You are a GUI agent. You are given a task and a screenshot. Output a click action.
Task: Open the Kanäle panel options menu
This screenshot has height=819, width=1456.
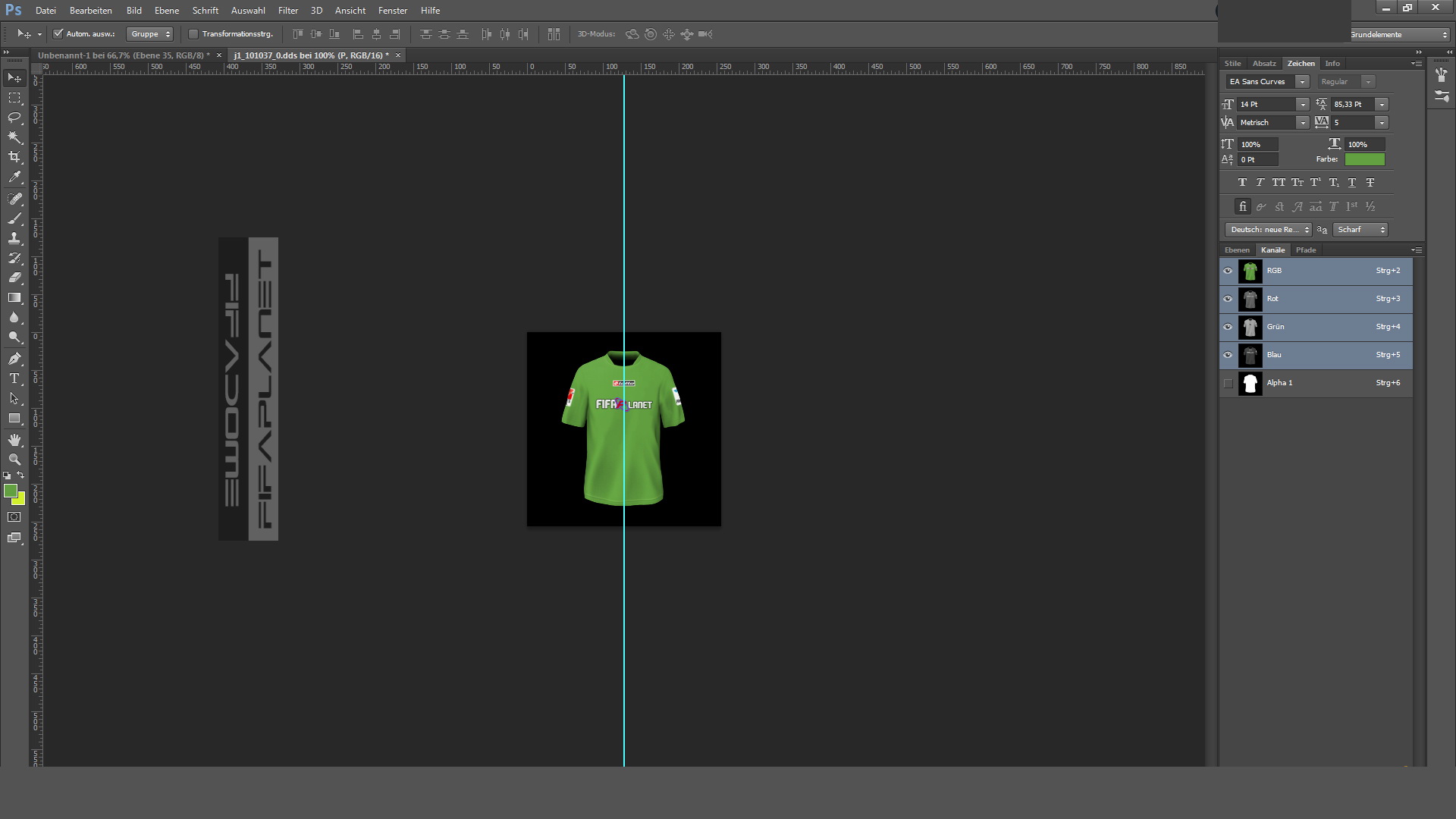[x=1417, y=250]
